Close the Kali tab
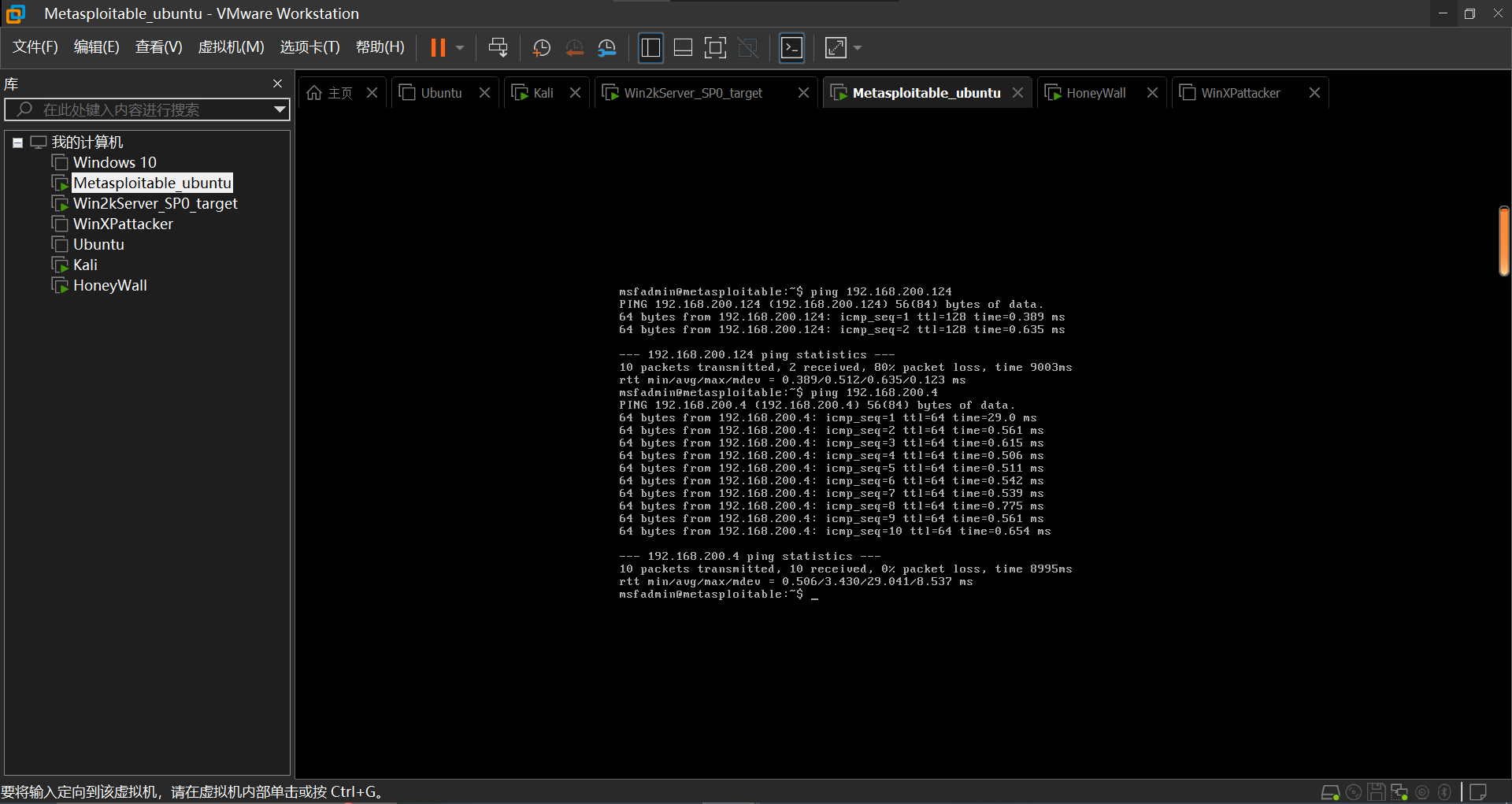1512x804 pixels. click(x=576, y=93)
